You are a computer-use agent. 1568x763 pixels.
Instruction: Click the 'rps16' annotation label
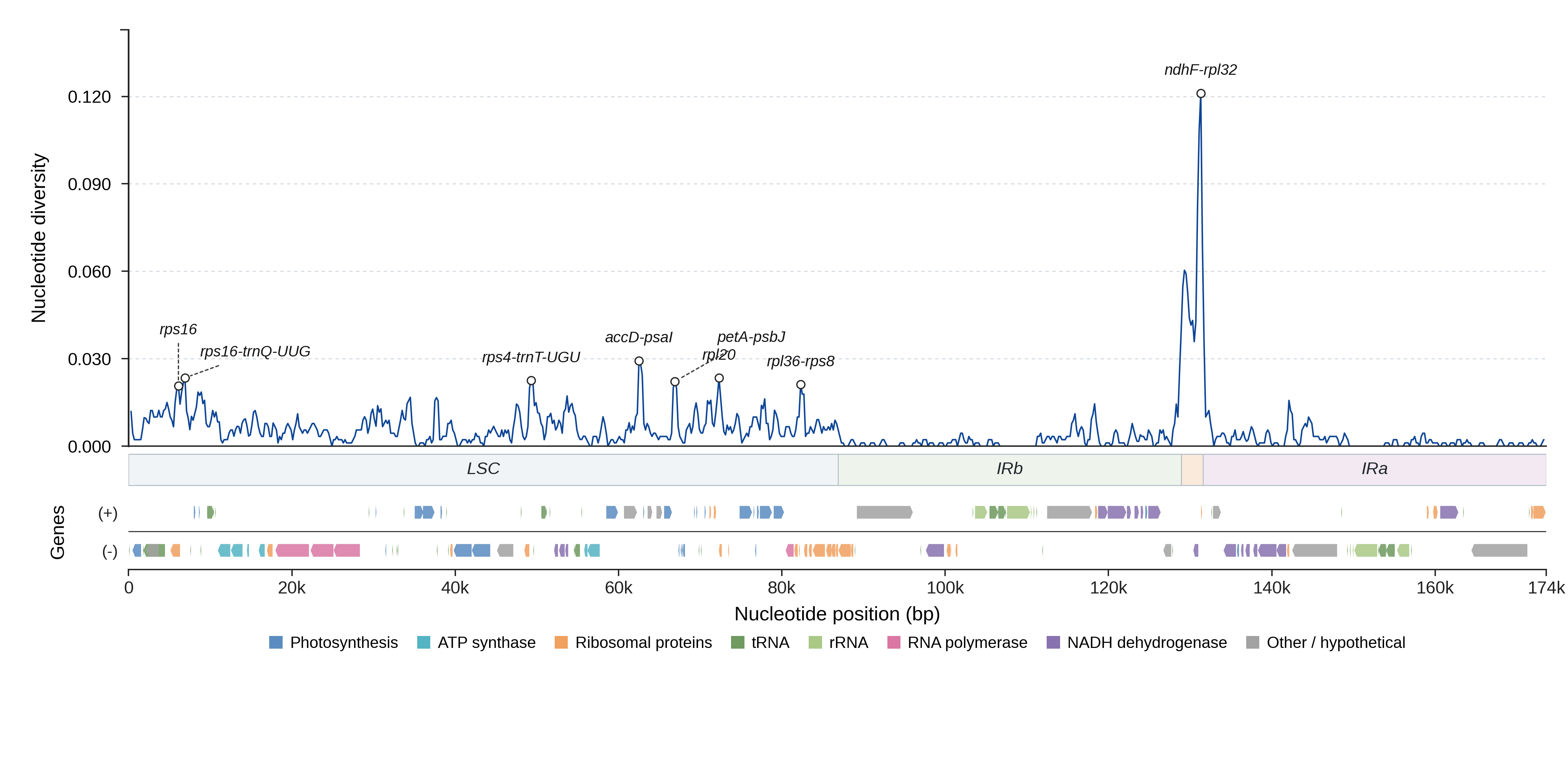(x=178, y=330)
